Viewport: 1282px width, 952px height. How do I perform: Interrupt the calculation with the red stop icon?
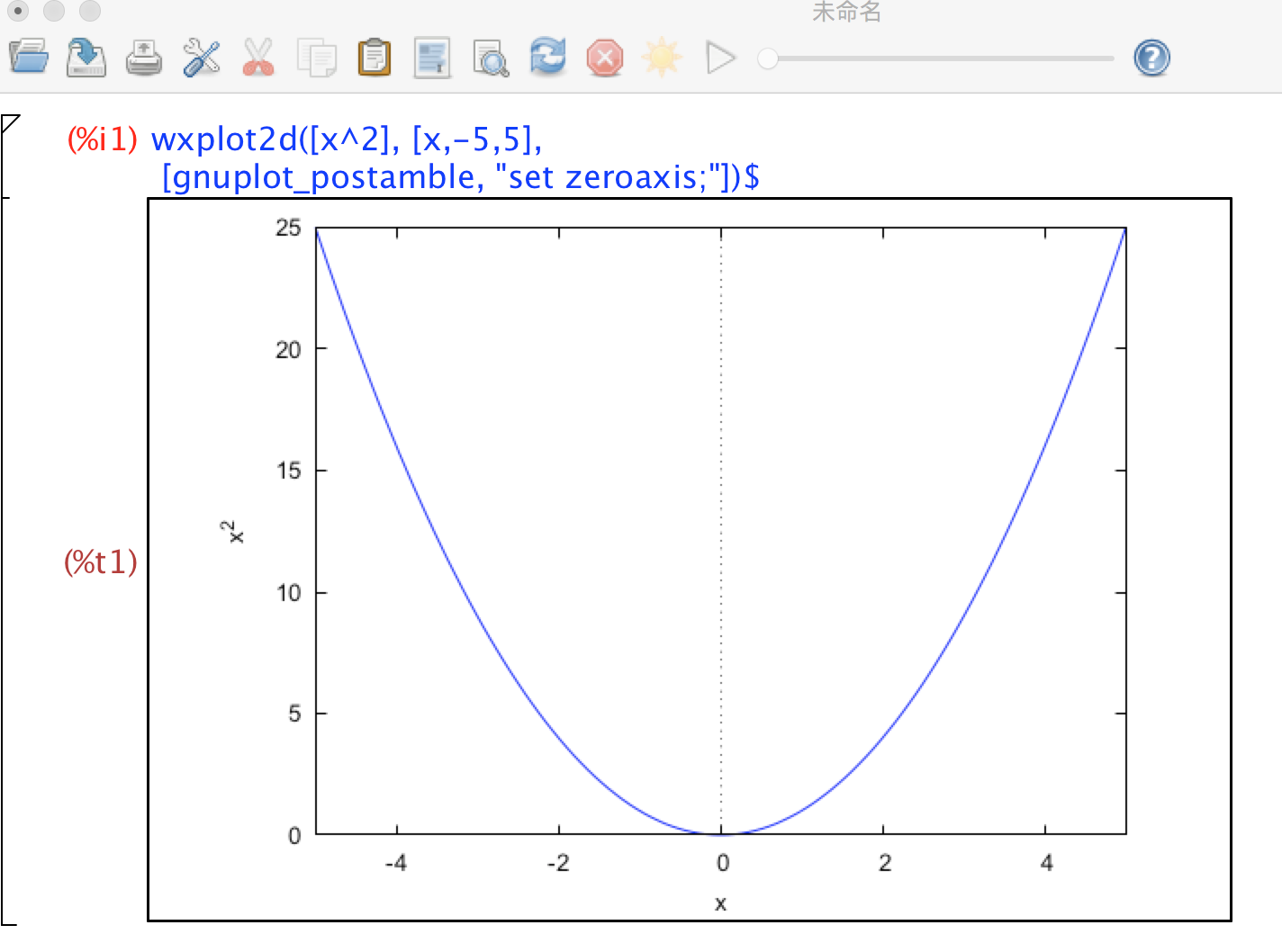pos(605,58)
